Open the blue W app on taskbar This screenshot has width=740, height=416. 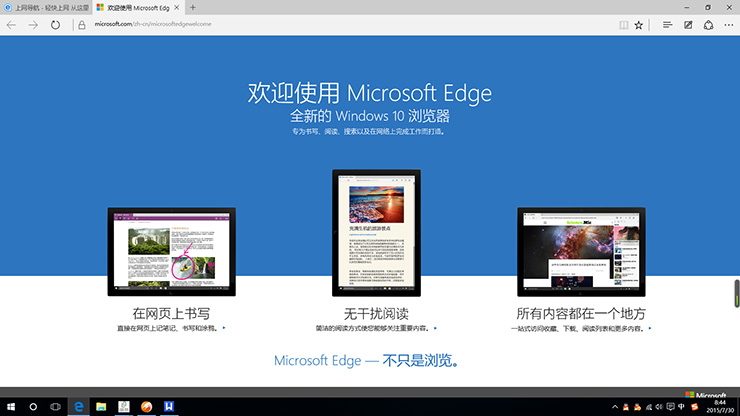(x=169, y=407)
